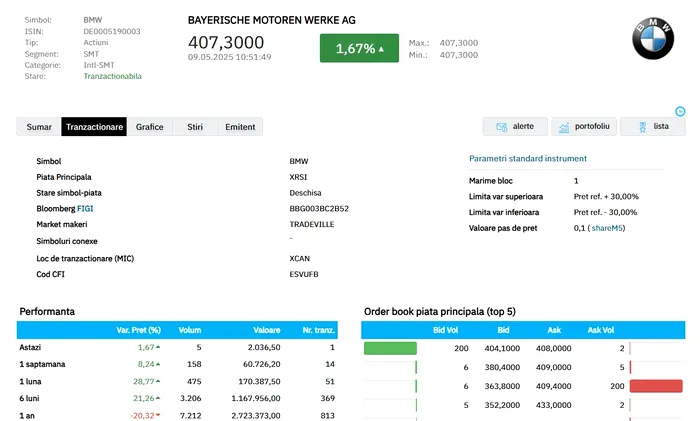Click the Ask Vol column header
700x421 pixels.
[x=601, y=330]
